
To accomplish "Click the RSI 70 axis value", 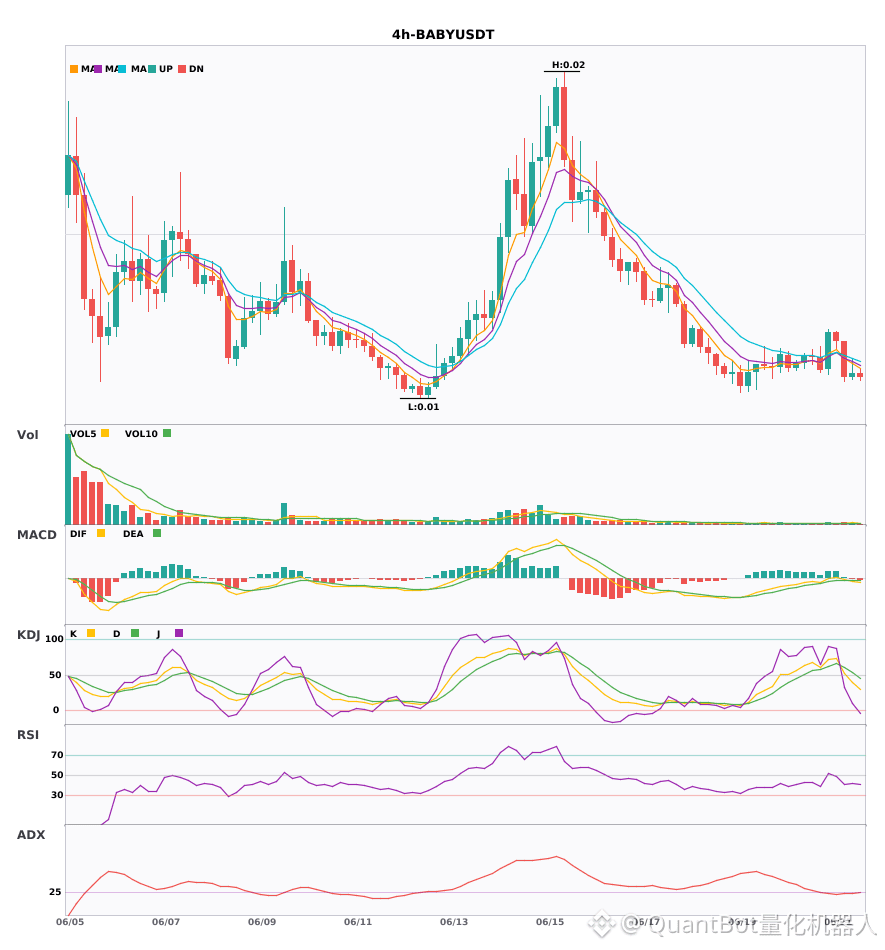I will click(x=57, y=755).
